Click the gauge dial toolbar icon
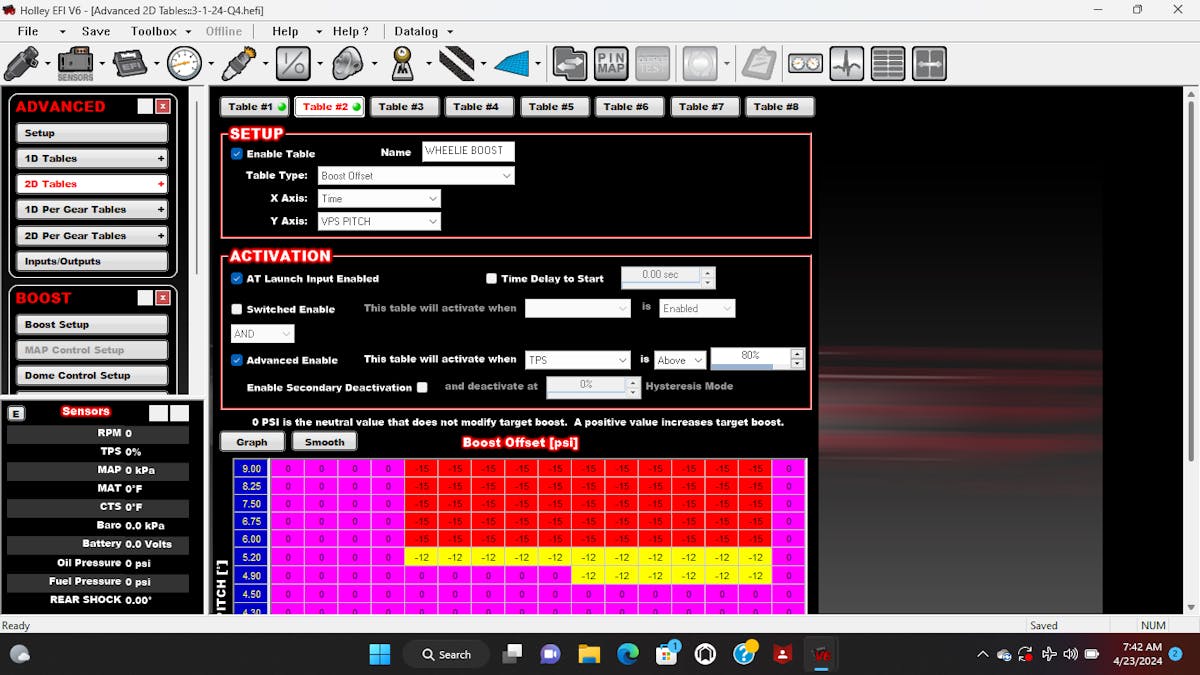1200x675 pixels. click(x=184, y=64)
